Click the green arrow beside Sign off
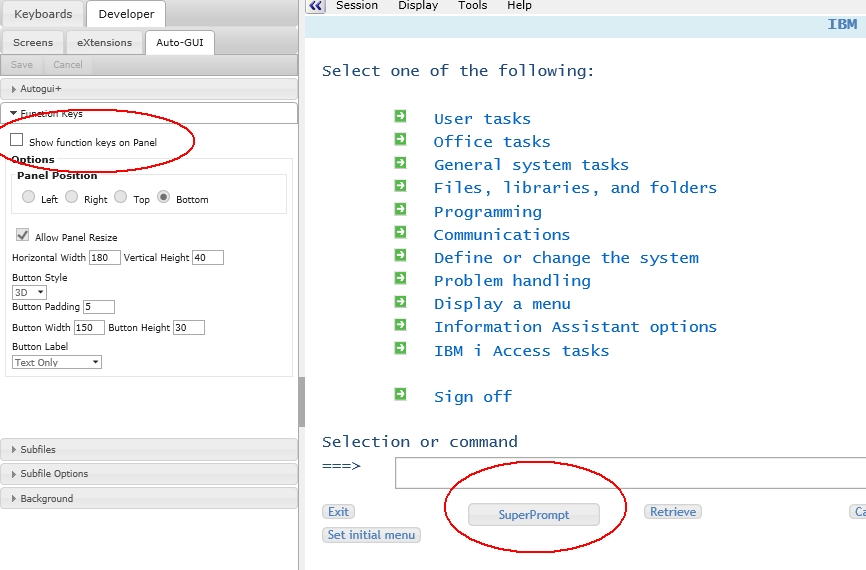This screenshot has height=570, width=866. (400, 394)
